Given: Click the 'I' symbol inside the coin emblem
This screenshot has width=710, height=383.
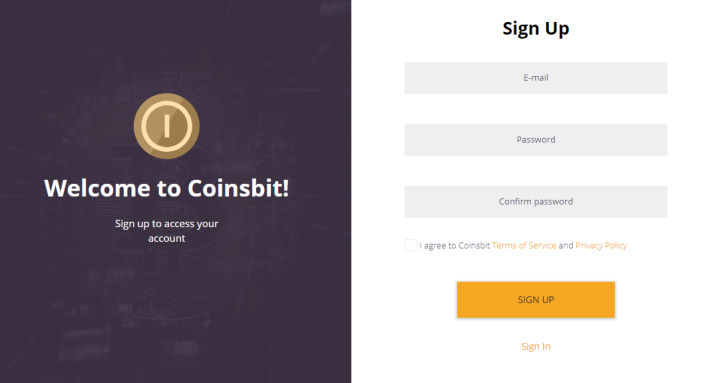Looking at the screenshot, I should (167, 126).
